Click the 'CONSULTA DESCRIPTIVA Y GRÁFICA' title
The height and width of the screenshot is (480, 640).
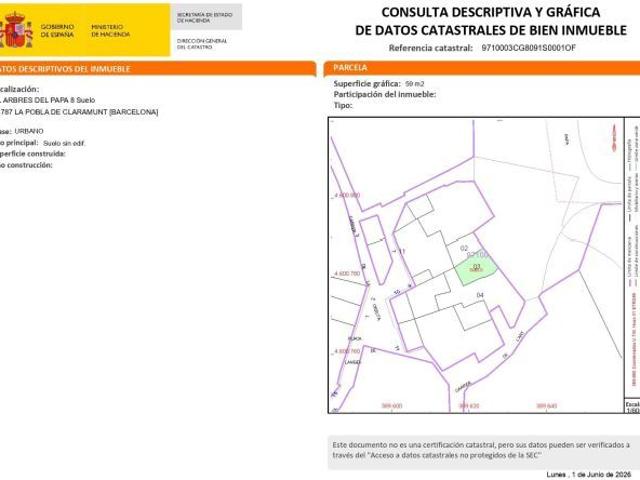491,12
